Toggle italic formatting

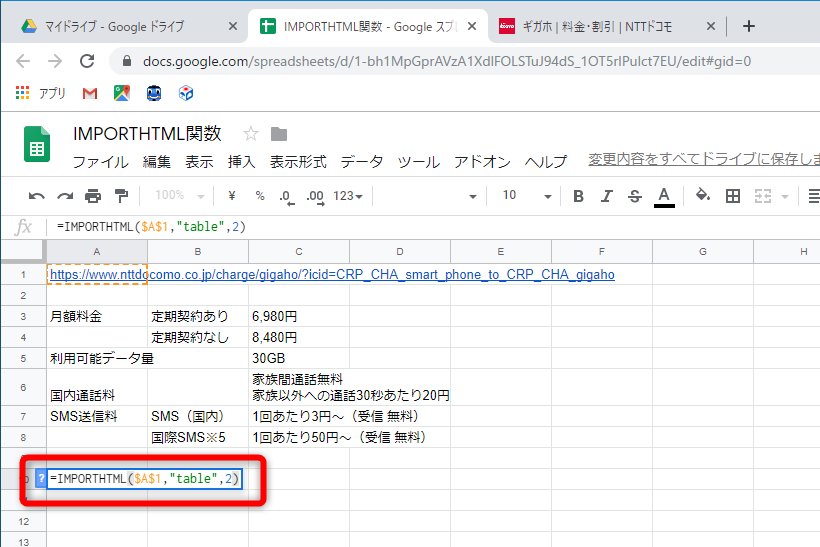(606, 196)
